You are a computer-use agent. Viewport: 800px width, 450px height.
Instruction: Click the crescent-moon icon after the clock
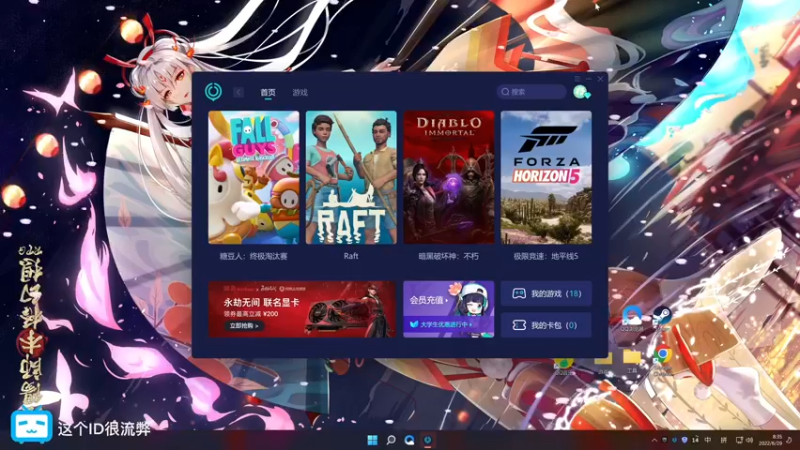tap(790, 440)
